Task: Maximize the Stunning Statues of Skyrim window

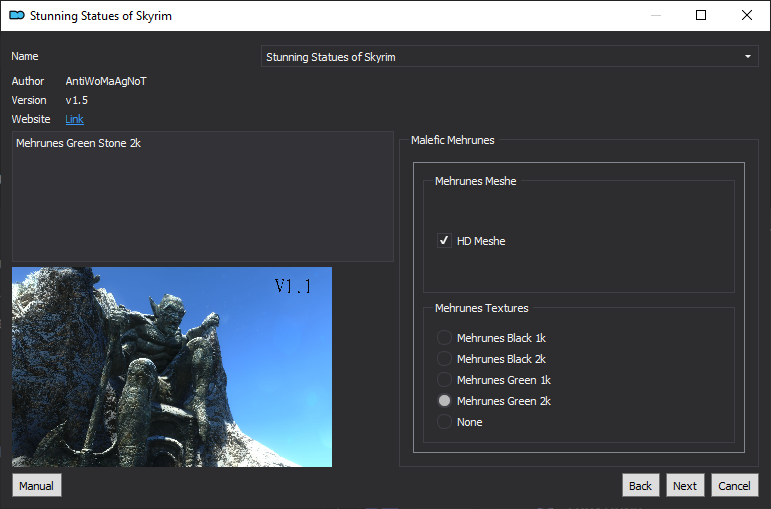Action: 701,15
